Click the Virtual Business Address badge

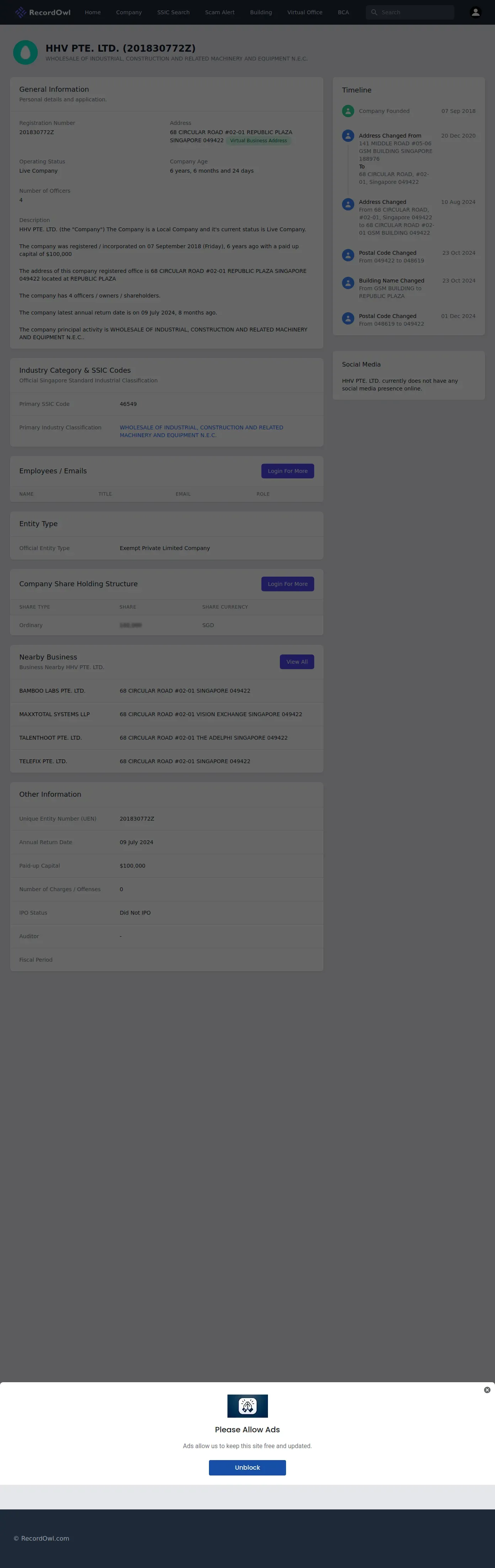(x=258, y=141)
